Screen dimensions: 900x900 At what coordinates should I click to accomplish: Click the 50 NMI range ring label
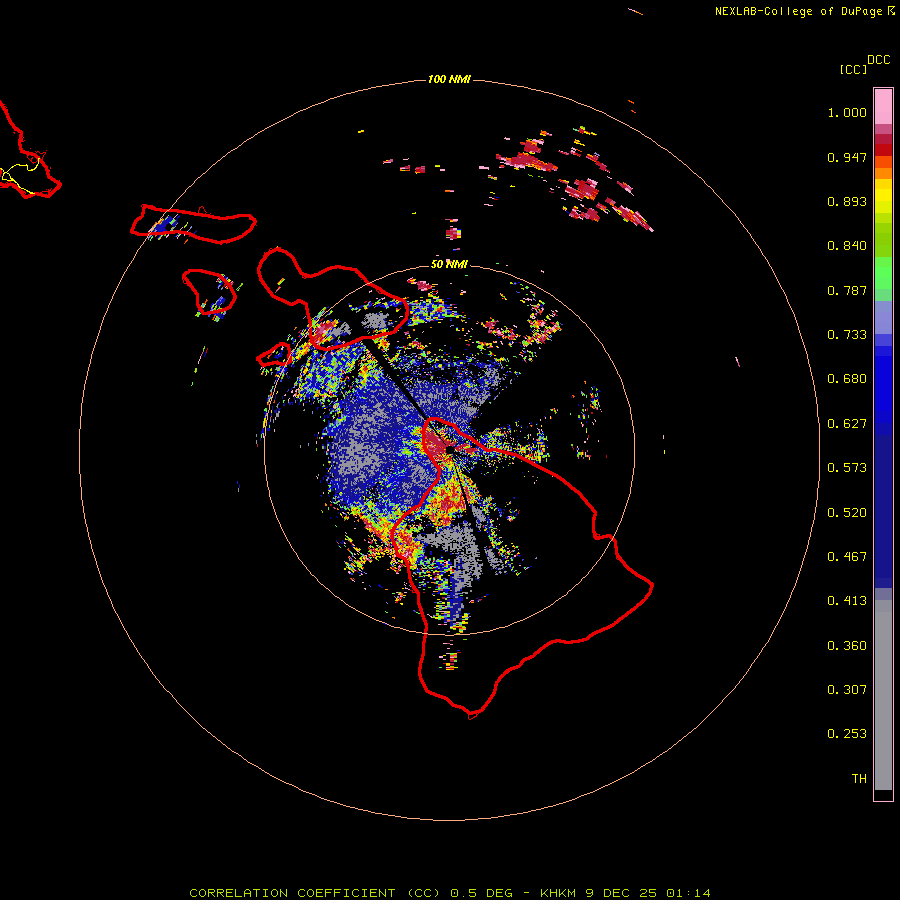[x=449, y=264]
